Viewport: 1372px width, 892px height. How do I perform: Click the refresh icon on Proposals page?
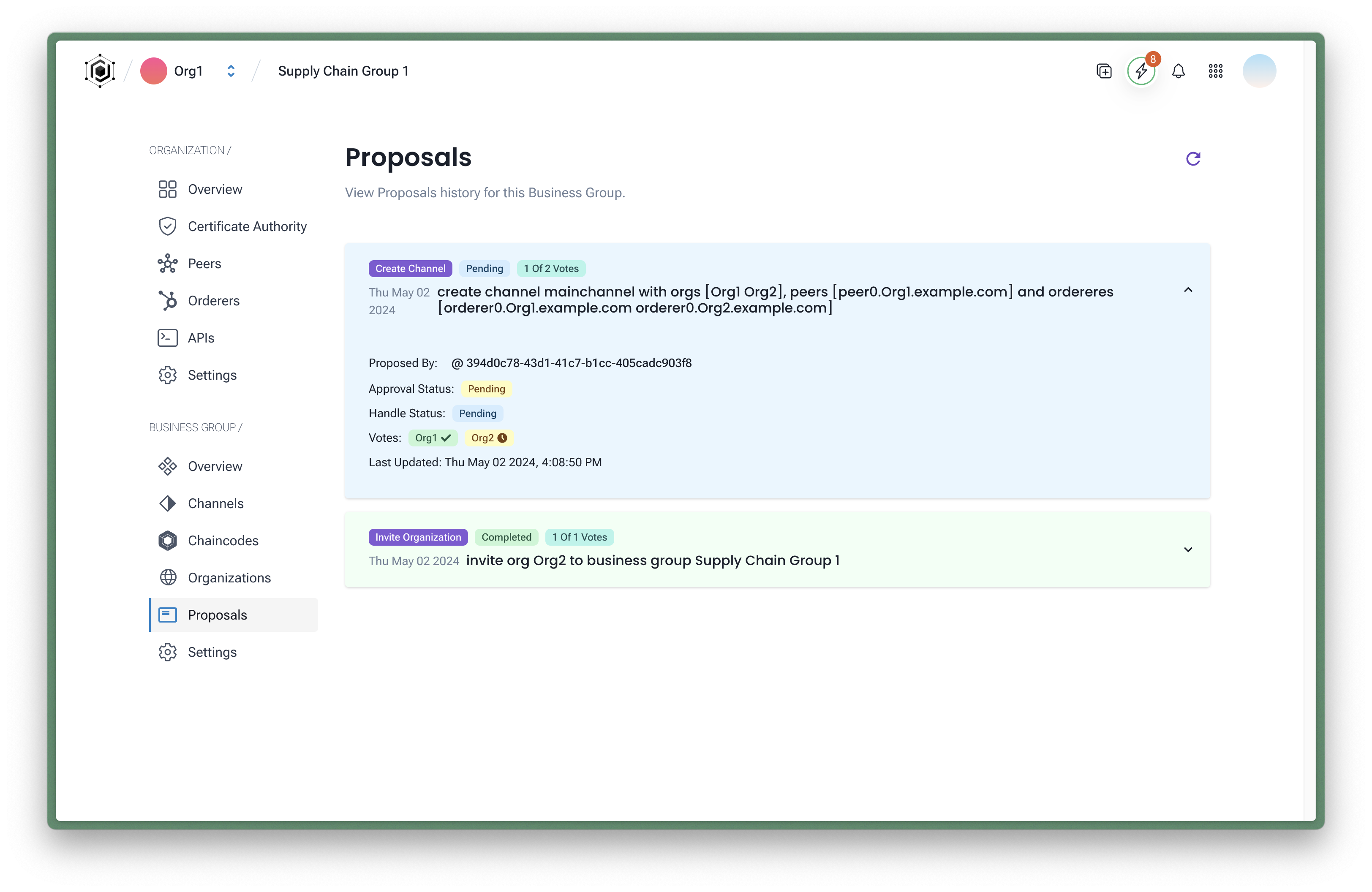coord(1193,158)
